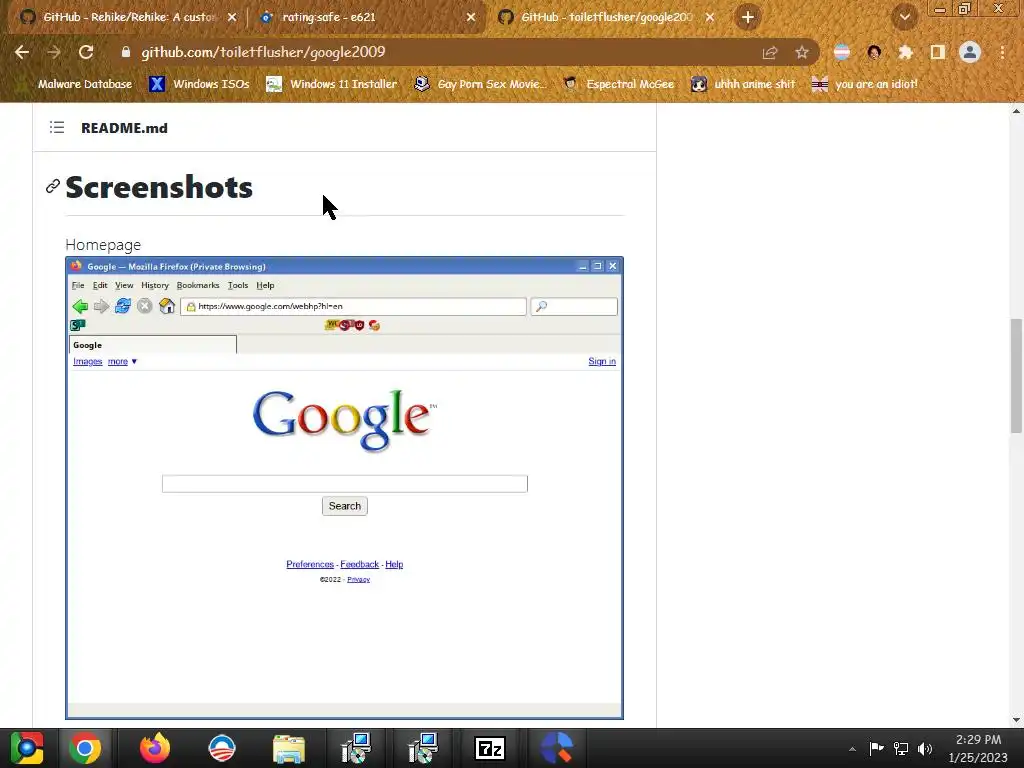Click the Screenshots heading anchor link icon

53,187
